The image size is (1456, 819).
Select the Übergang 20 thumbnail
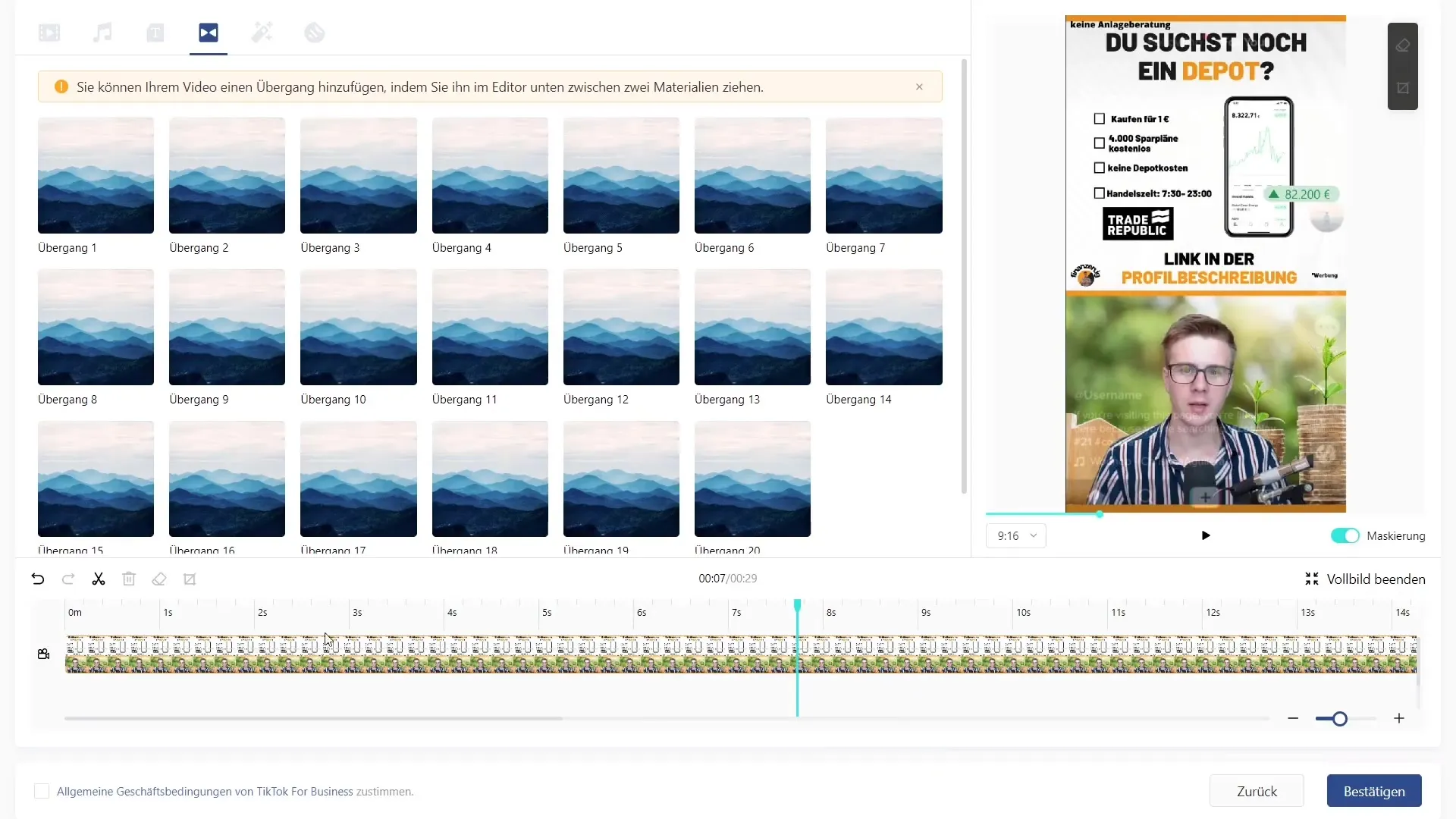[752, 479]
